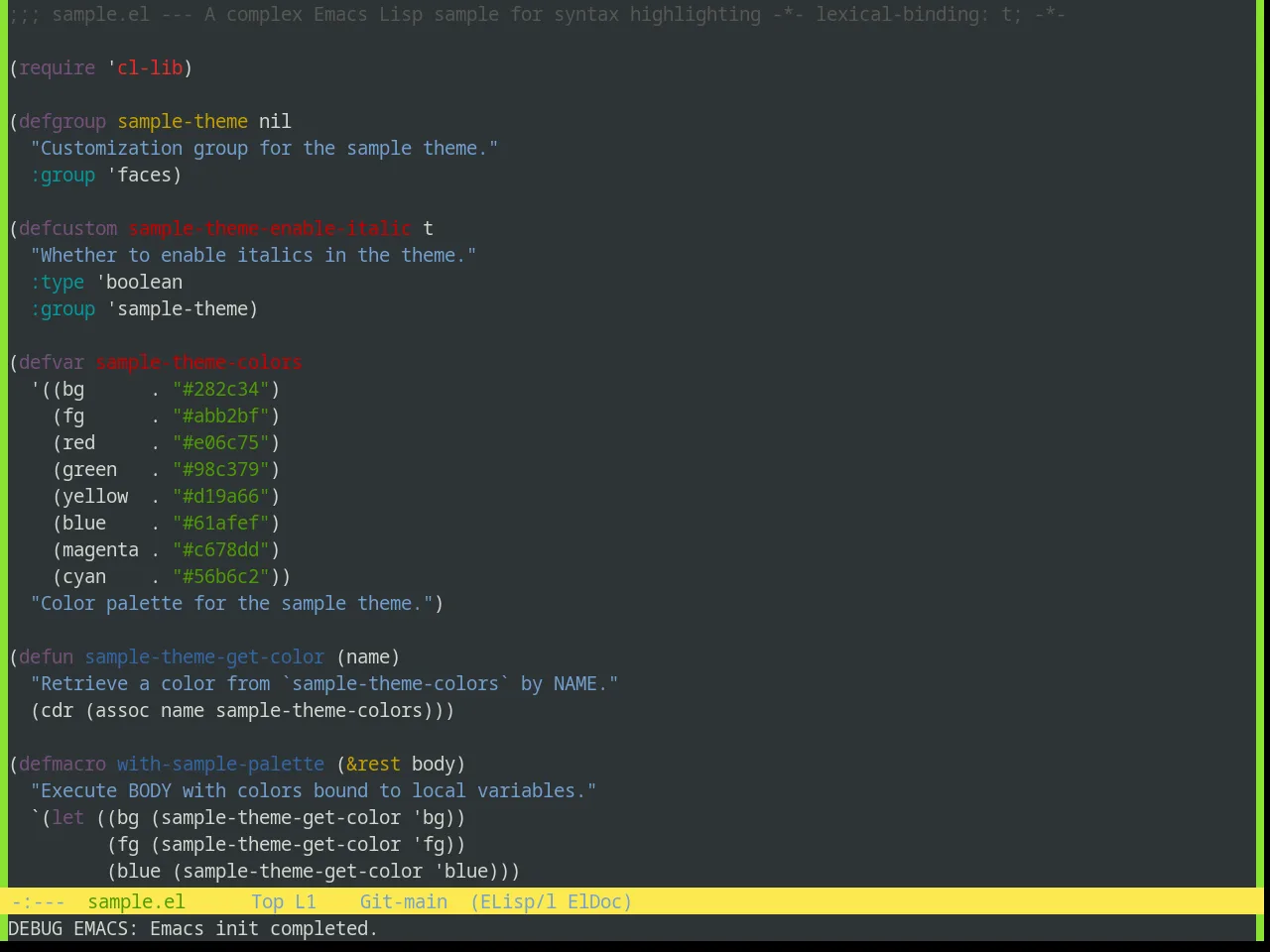Click the 'require' keyword
The width and height of the screenshot is (1270, 952).
click(x=58, y=67)
